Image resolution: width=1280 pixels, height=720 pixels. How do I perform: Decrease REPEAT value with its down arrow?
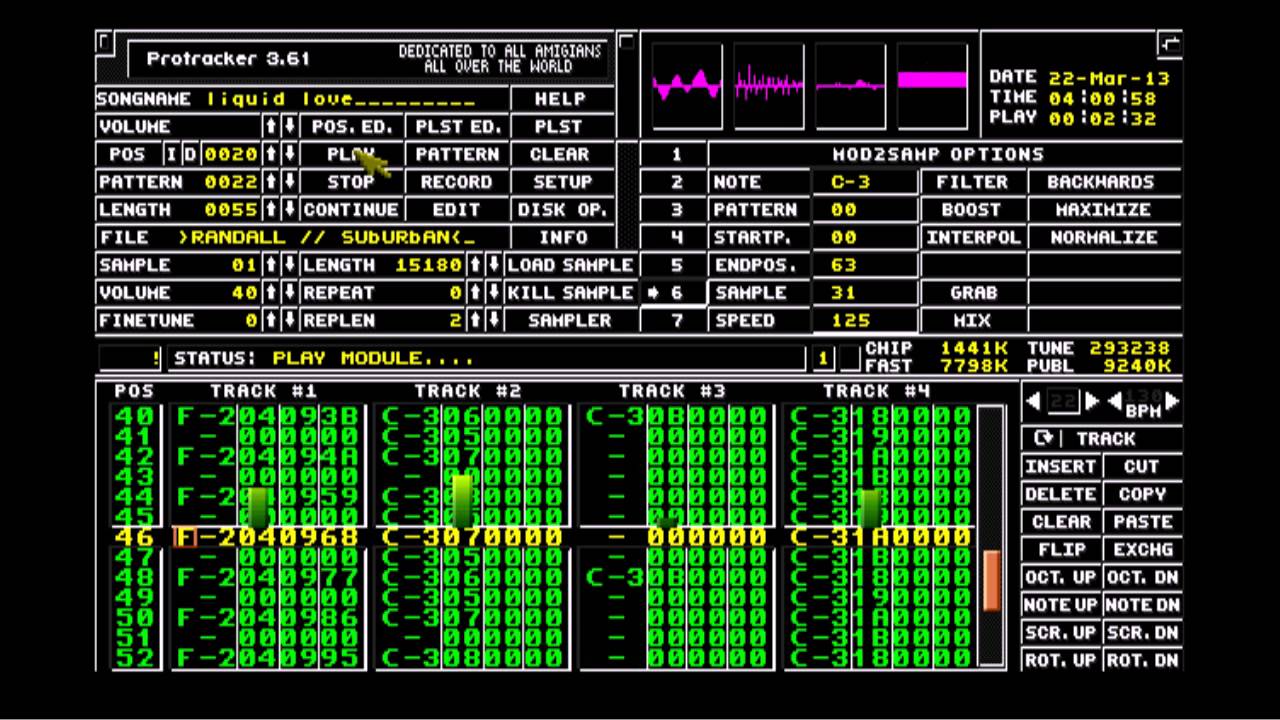(x=493, y=293)
